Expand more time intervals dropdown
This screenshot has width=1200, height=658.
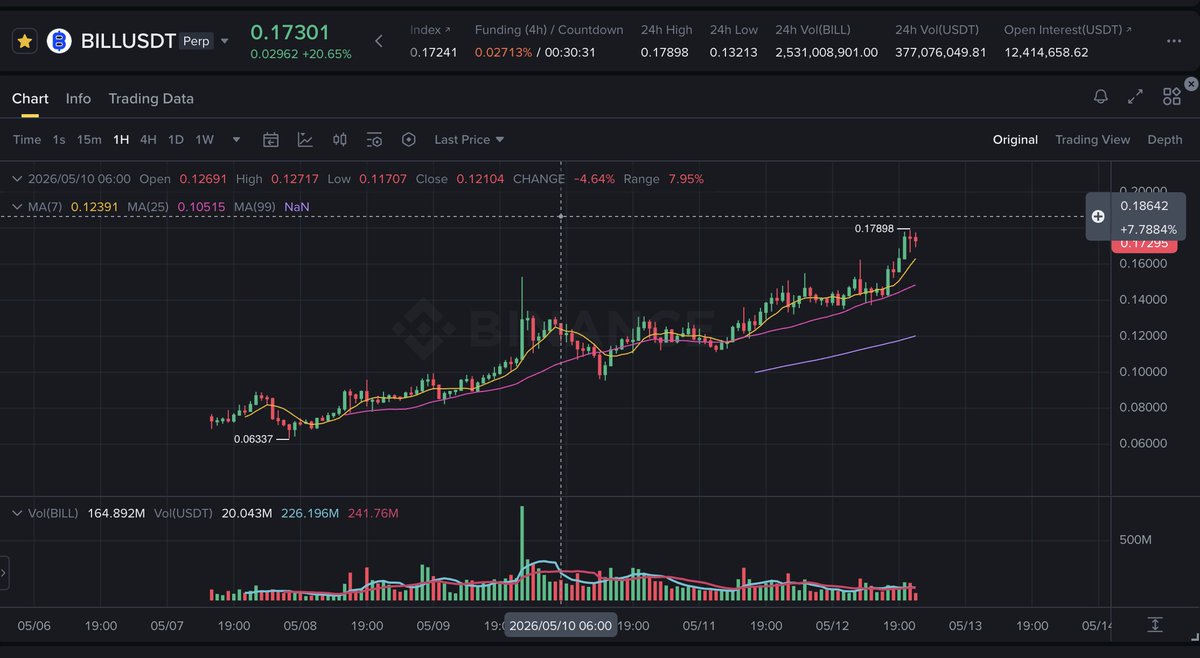click(236, 140)
